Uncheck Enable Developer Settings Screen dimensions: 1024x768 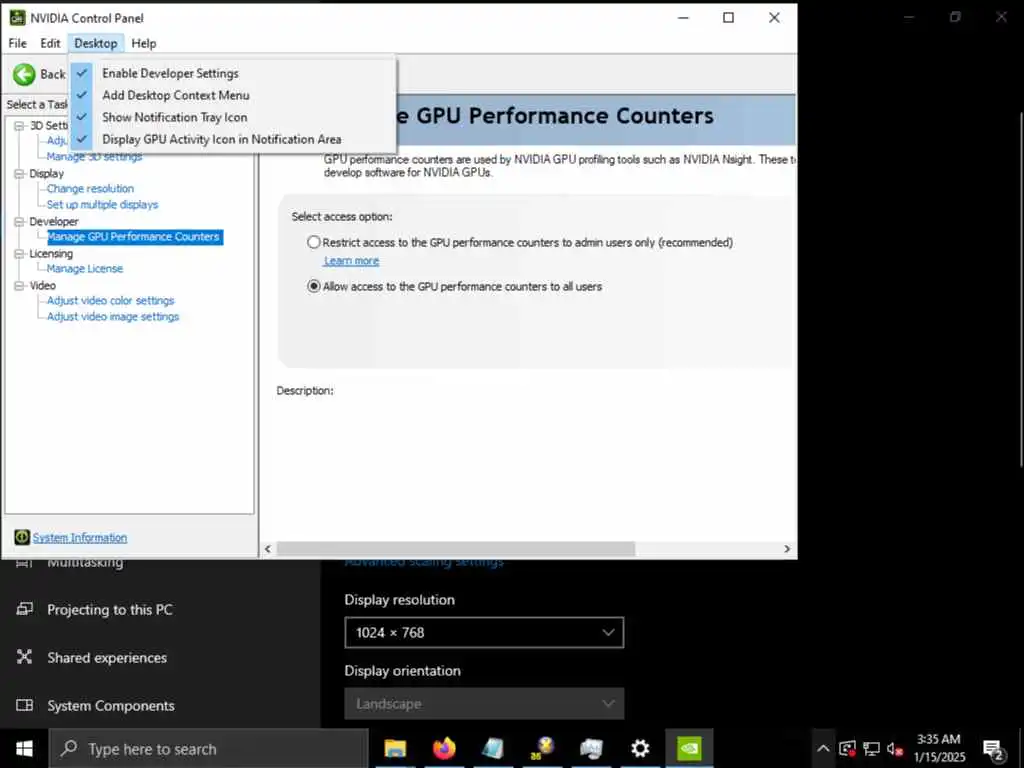point(232,73)
